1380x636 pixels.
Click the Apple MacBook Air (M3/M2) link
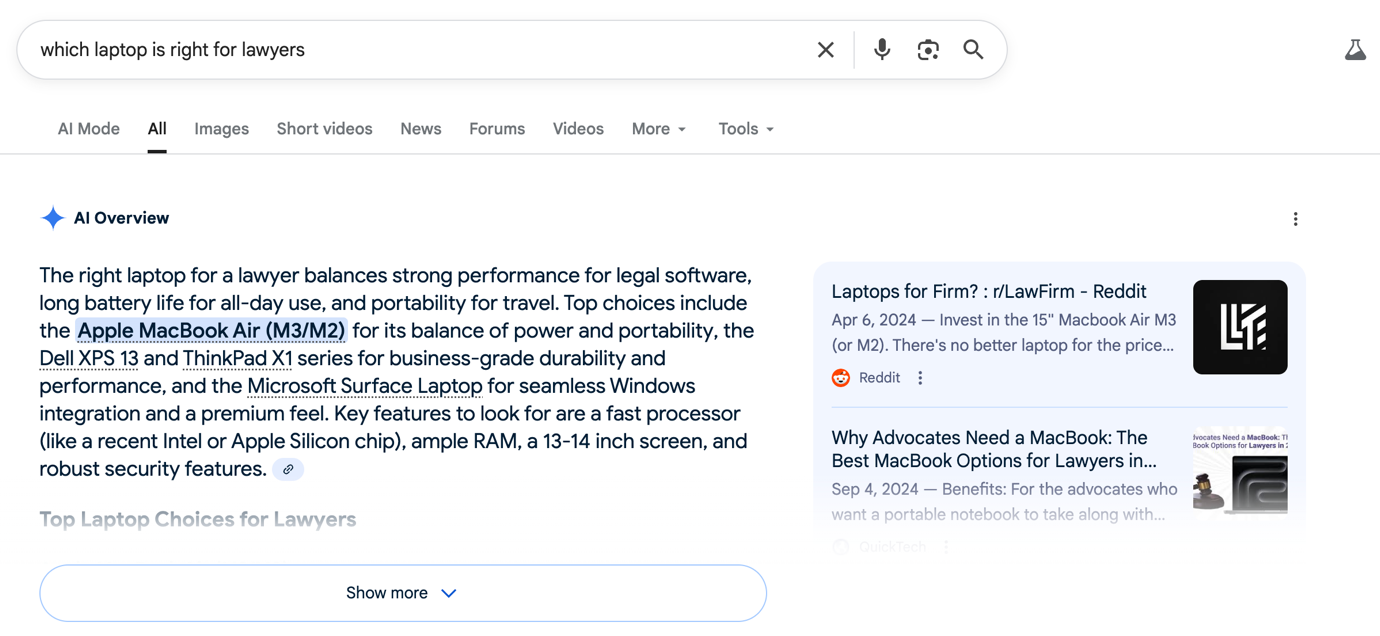pos(211,331)
